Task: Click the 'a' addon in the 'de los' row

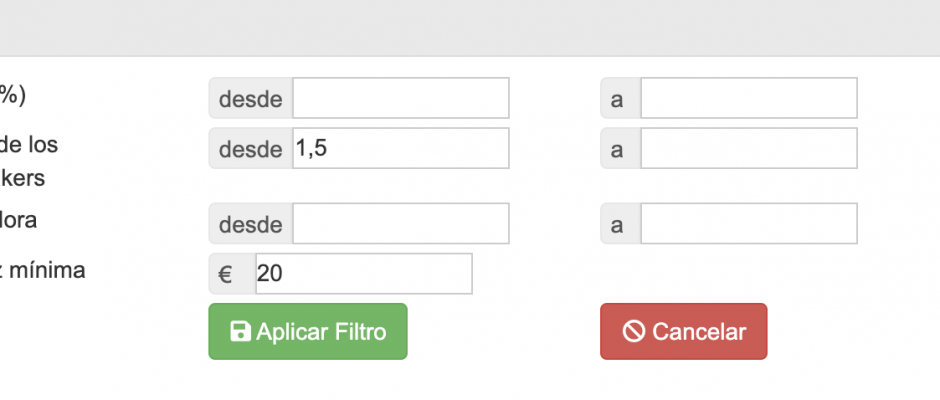Action: (x=620, y=148)
